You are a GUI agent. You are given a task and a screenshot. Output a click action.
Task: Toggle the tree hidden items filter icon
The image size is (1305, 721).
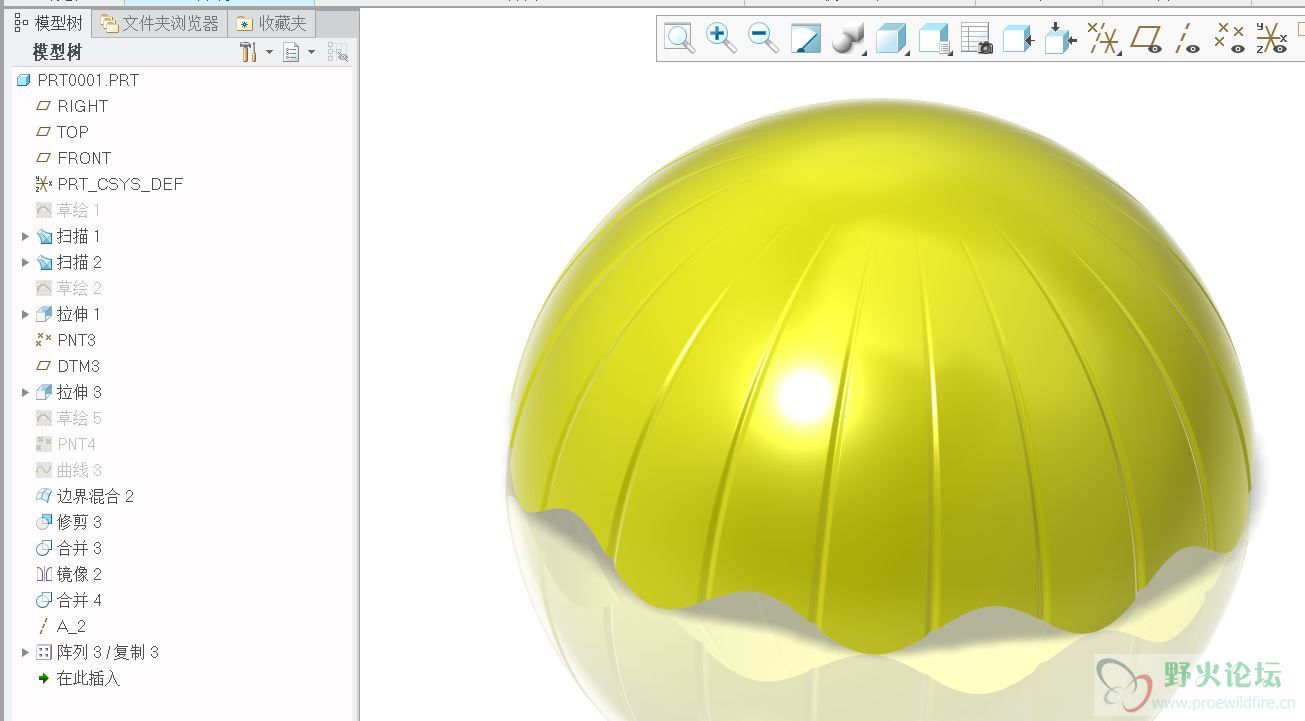[338, 52]
